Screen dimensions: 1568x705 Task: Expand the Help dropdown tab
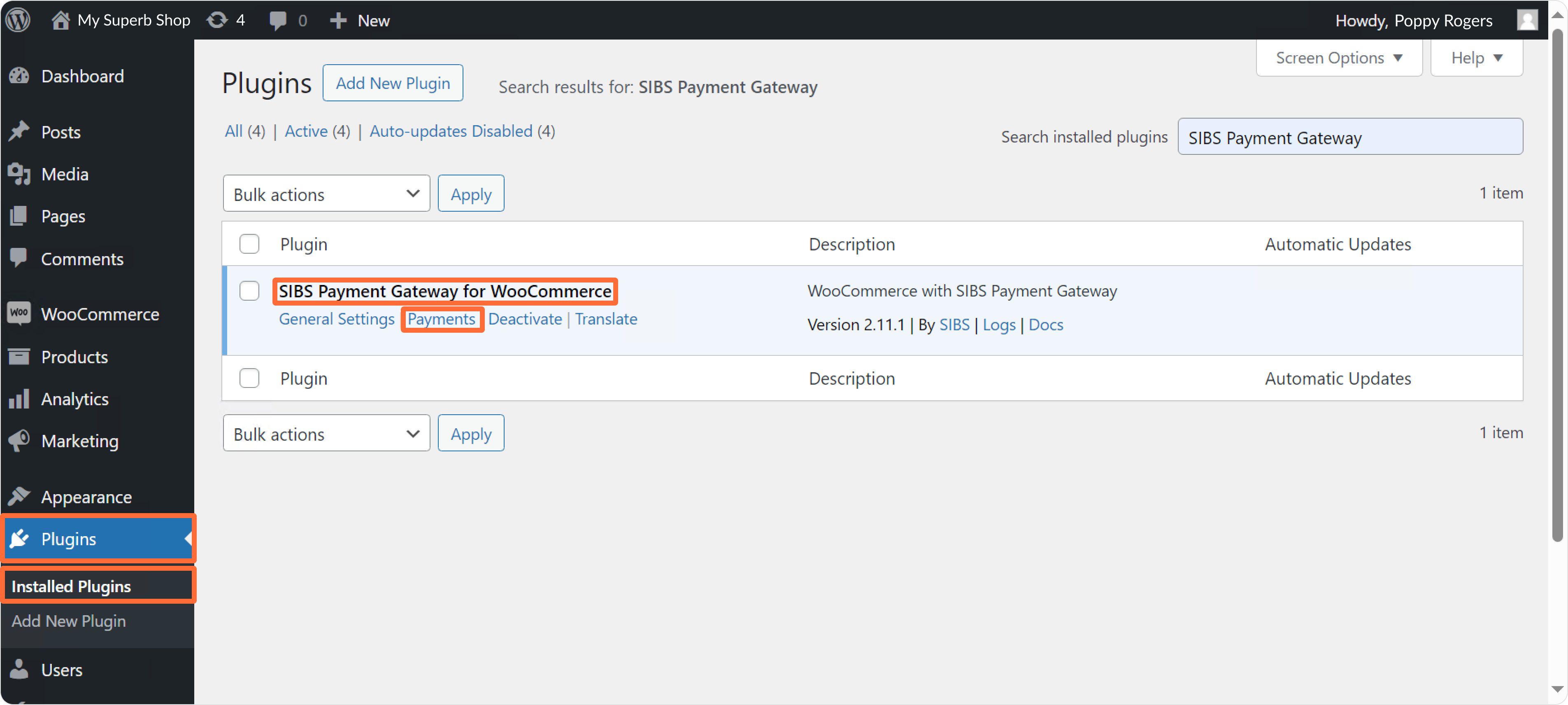click(1476, 58)
